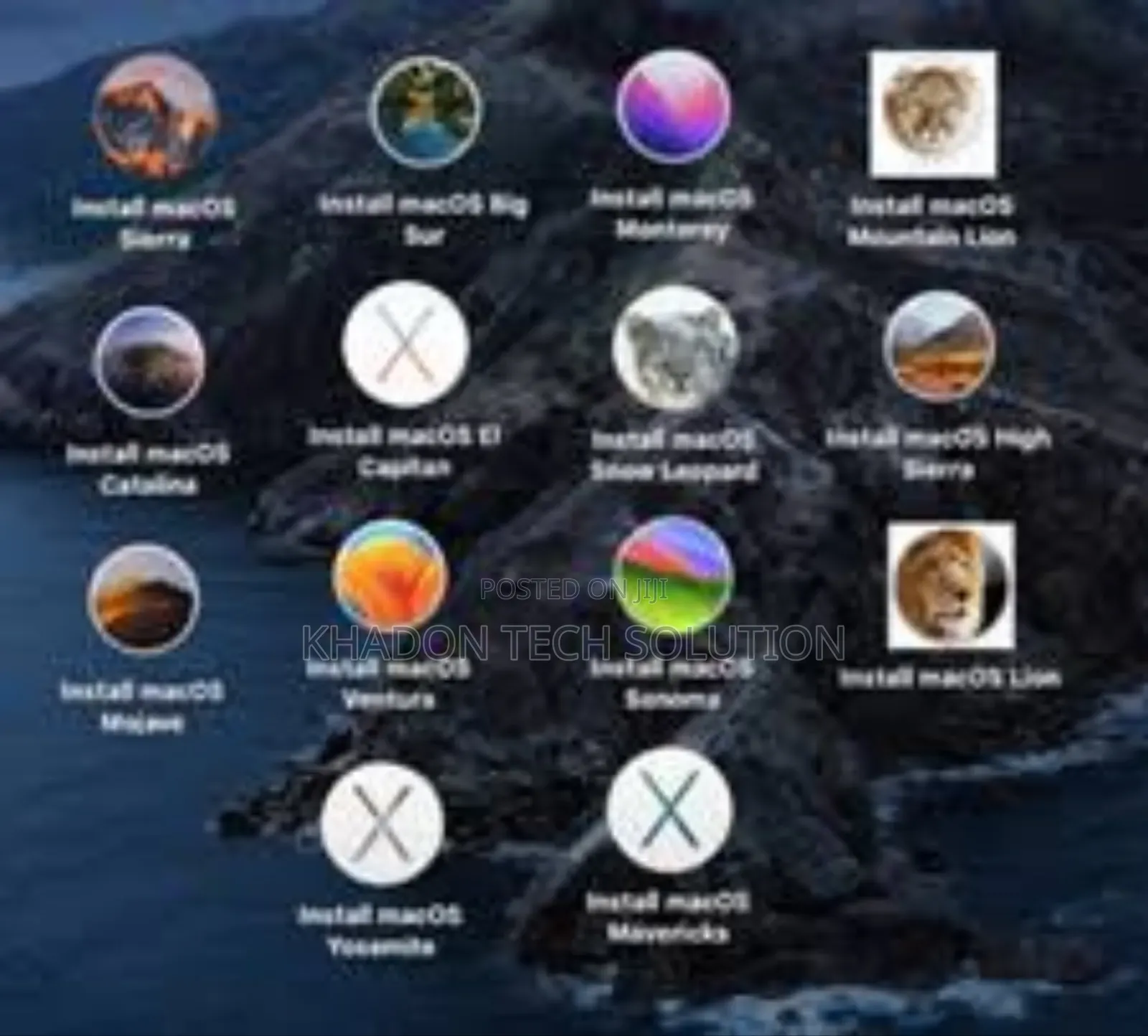
Task: Select the Install macOS Ventura icon
Action: pyautogui.click(x=390, y=578)
